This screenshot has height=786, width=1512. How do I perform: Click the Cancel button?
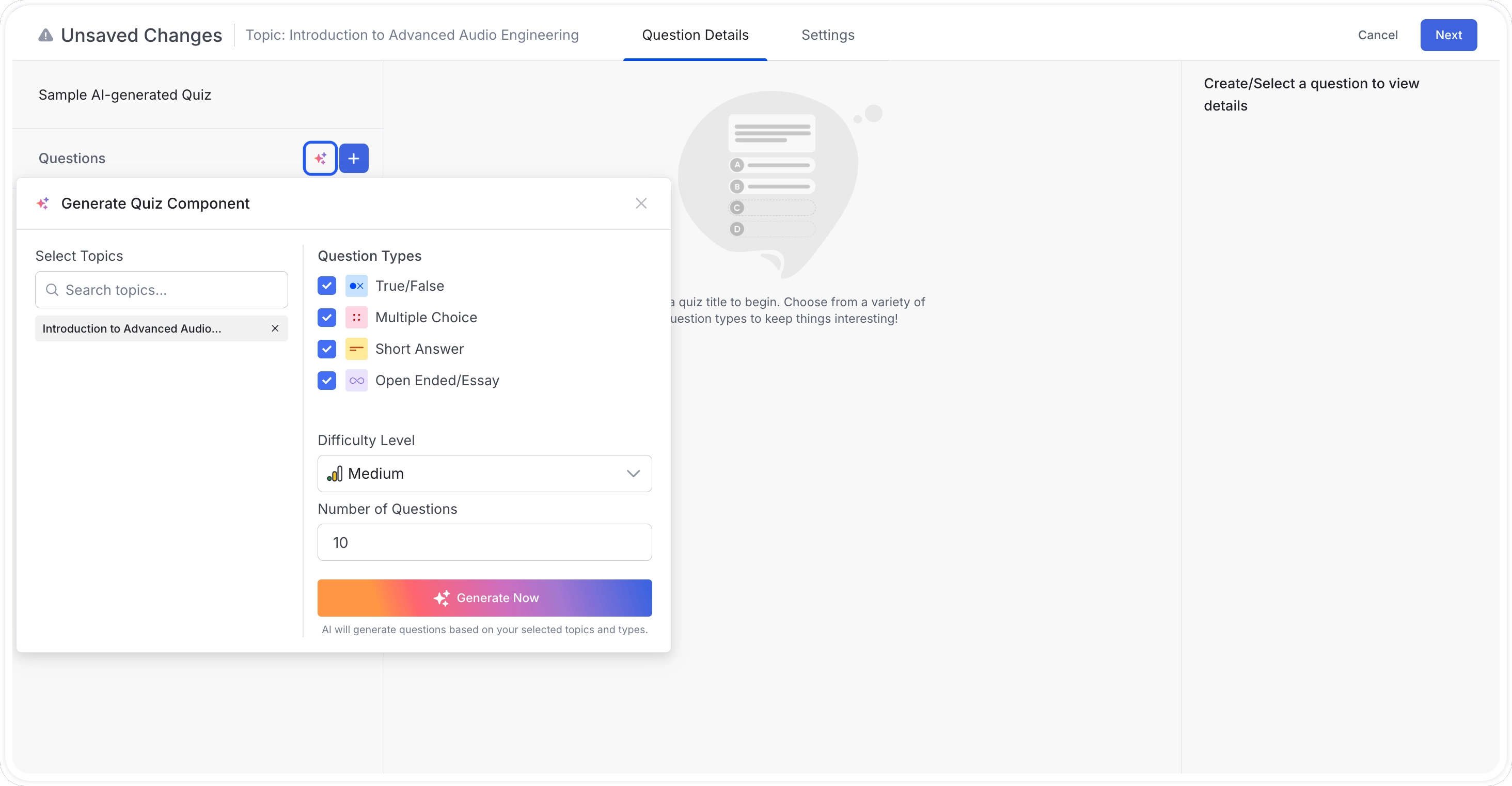coord(1378,35)
